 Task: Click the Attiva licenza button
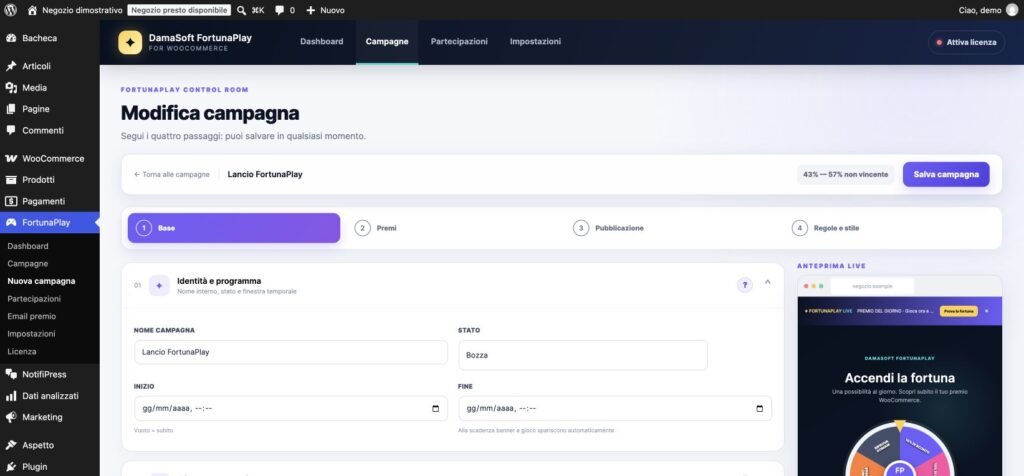point(966,42)
